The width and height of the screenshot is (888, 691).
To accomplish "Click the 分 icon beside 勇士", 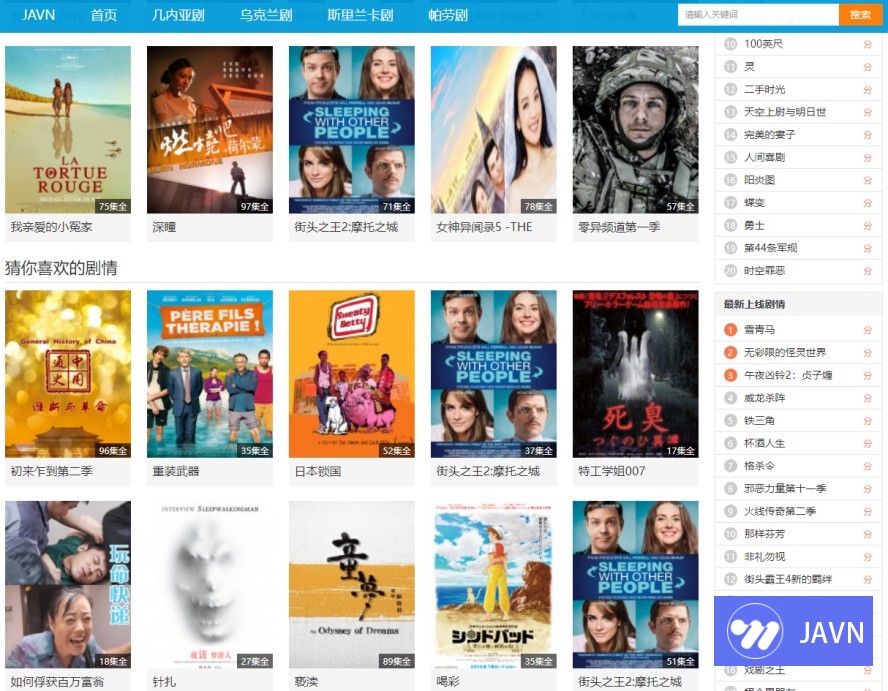I will pyautogui.click(x=867, y=225).
